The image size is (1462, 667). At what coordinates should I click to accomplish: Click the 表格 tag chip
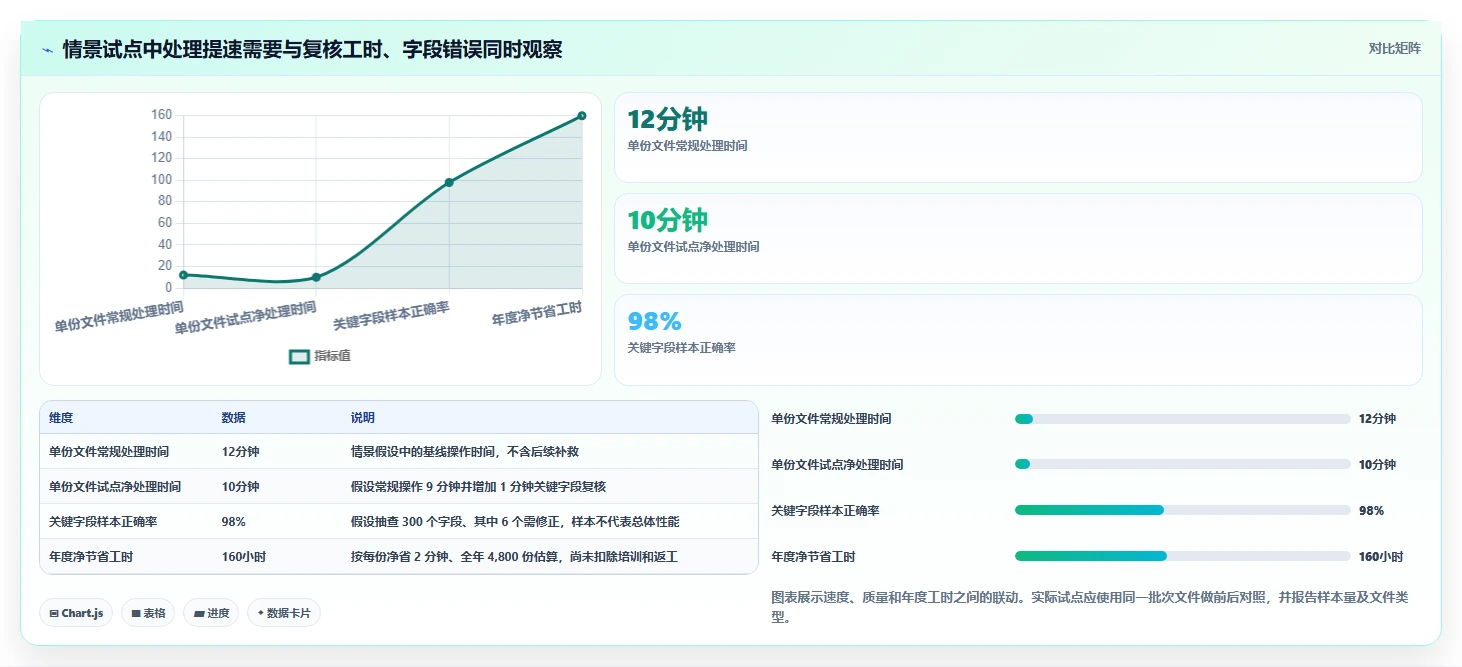148,613
